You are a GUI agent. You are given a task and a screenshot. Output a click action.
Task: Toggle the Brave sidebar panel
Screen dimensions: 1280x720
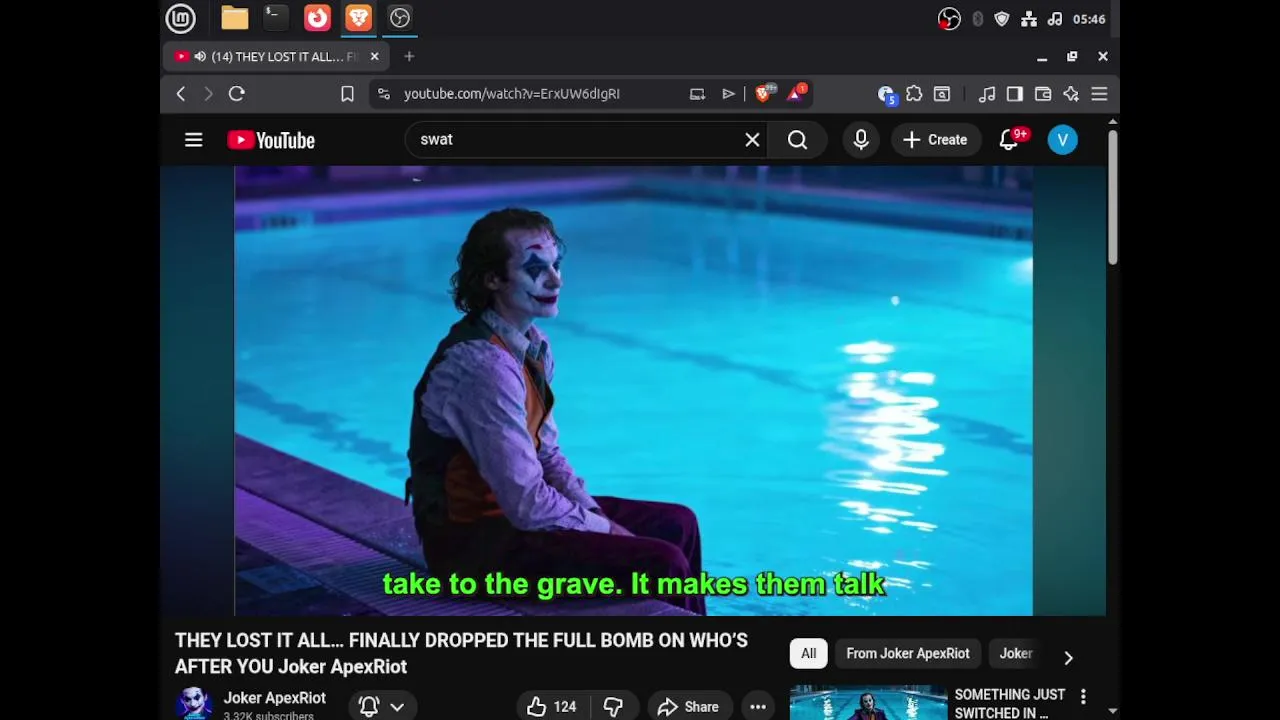(1015, 94)
